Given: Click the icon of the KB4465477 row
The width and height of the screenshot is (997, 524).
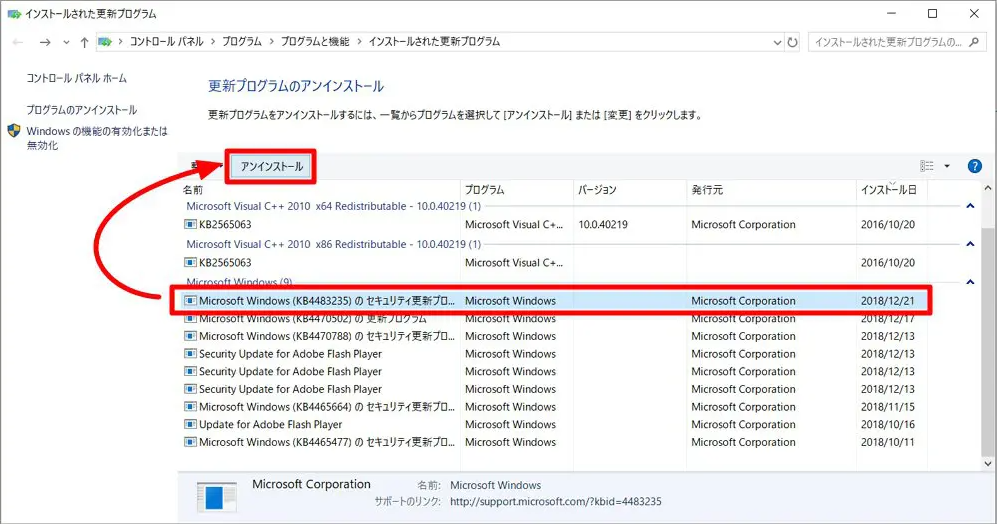Looking at the screenshot, I should (190, 442).
